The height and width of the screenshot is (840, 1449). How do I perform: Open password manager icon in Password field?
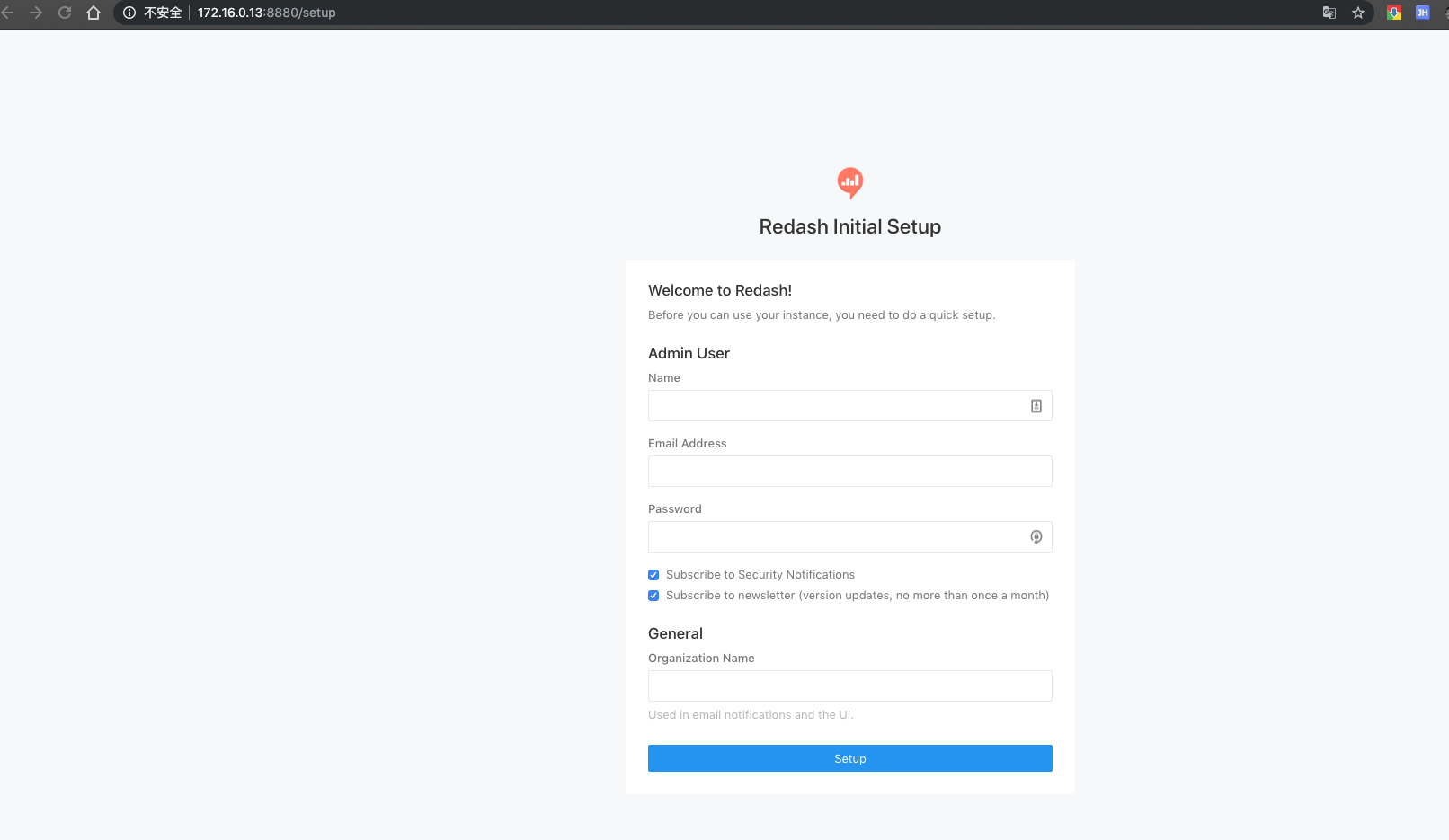tap(1036, 537)
